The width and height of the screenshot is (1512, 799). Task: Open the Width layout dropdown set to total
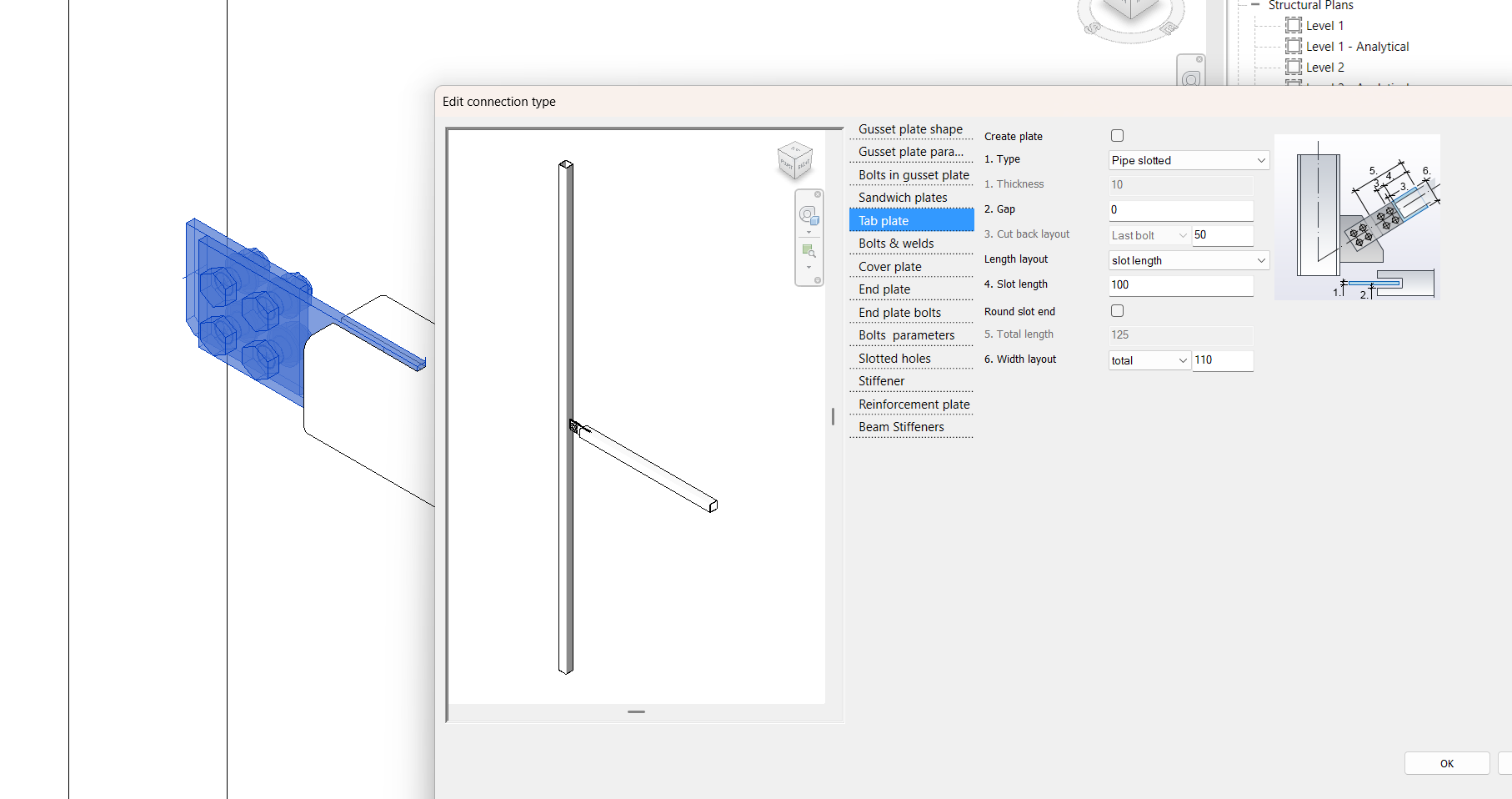point(1149,360)
